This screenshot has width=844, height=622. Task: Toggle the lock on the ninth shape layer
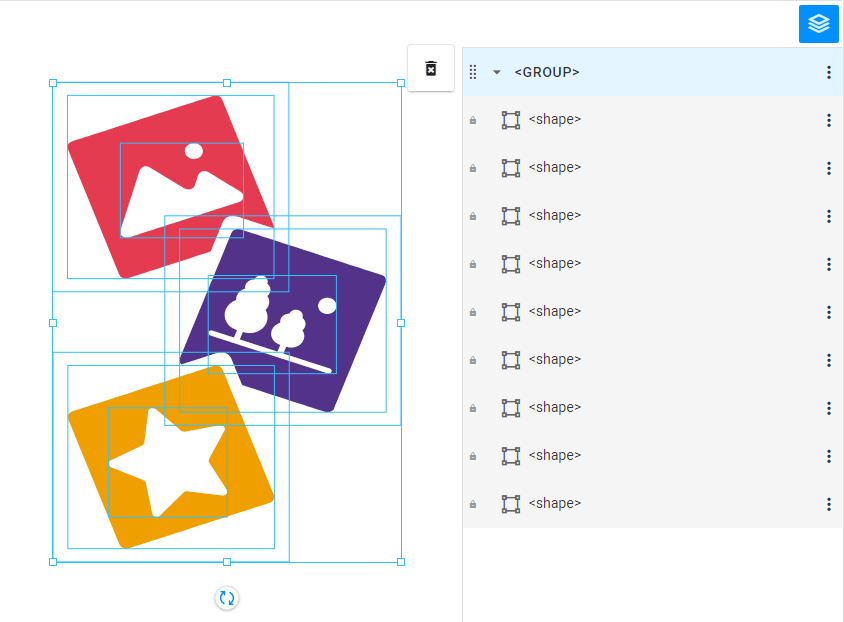[x=473, y=504]
